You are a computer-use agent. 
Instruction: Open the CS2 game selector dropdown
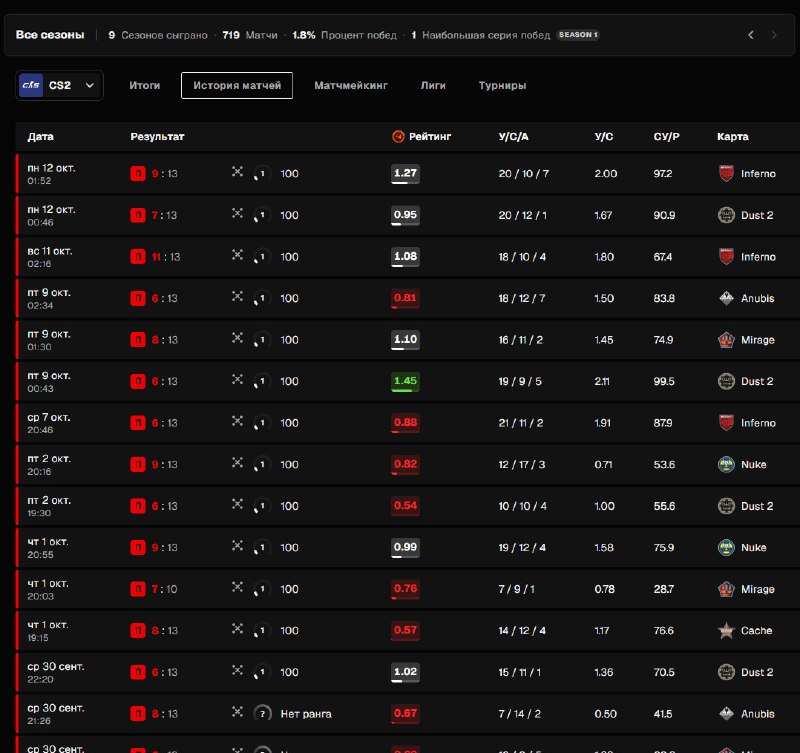[x=59, y=85]
